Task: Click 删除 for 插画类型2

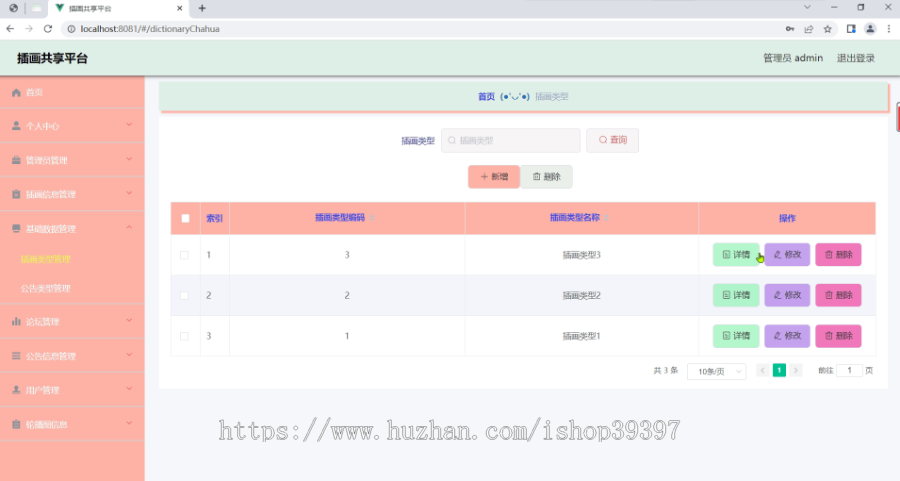Action: click(x=838, y=295)
